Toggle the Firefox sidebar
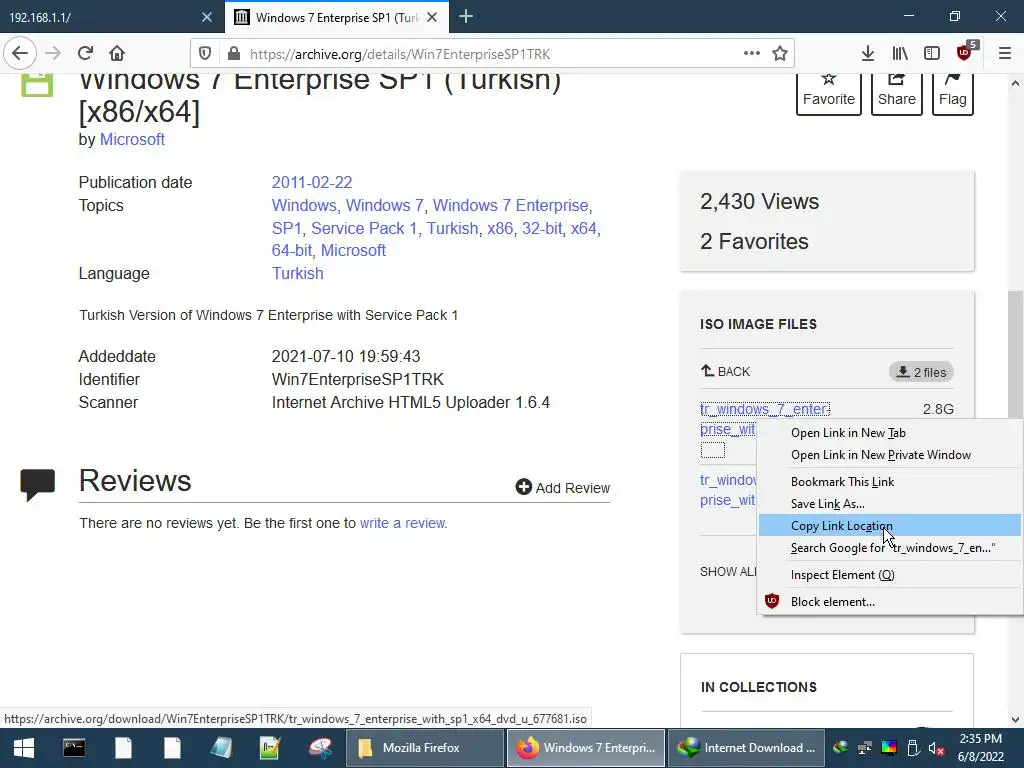This screenshot has width=1024, height=768. pyautogui.click(x=932, y=54)
